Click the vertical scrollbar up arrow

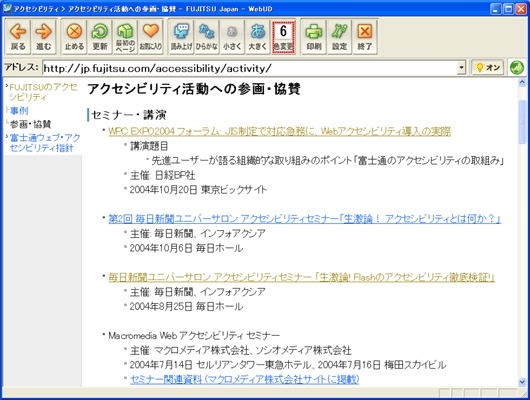click(522, 82)
